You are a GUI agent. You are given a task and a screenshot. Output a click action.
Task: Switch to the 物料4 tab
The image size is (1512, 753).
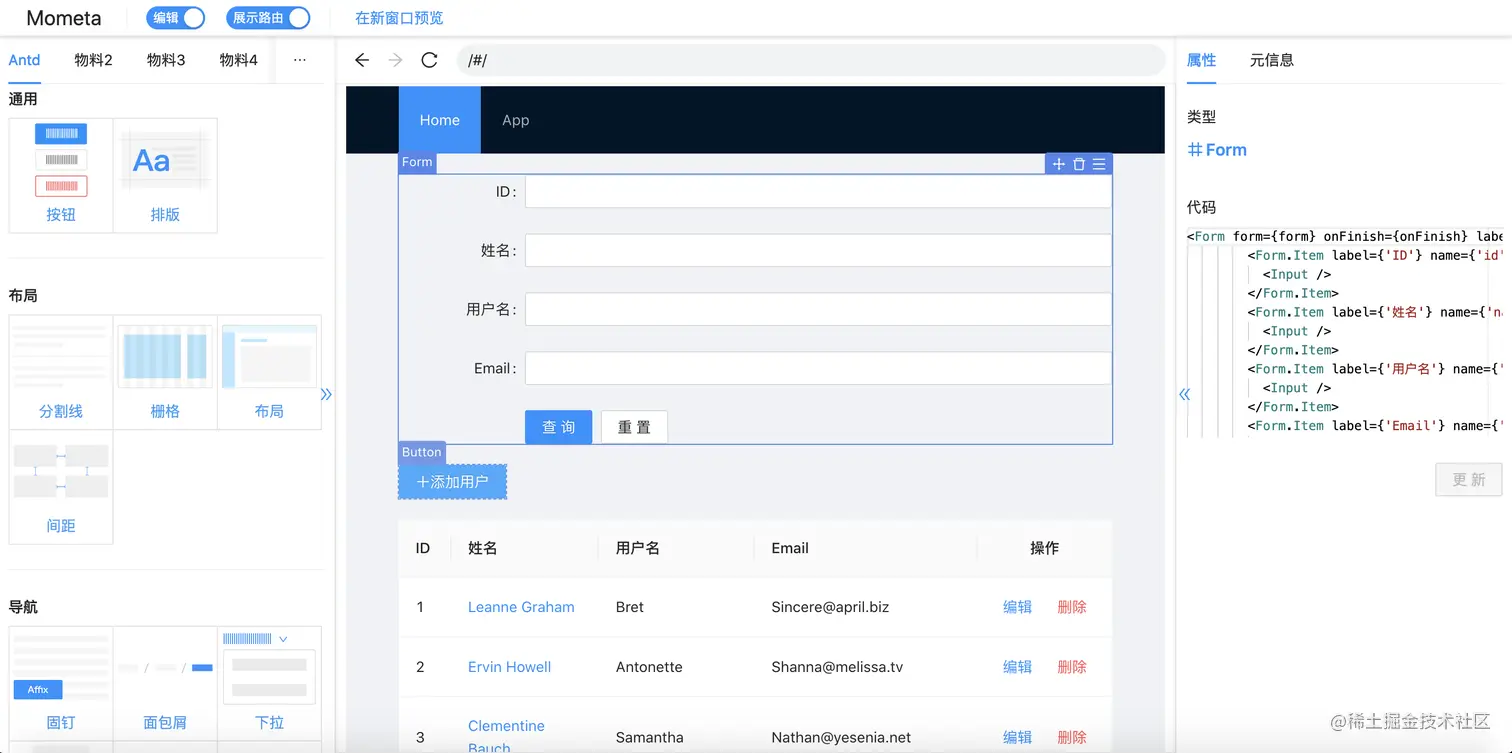click(x=239, y=60)
